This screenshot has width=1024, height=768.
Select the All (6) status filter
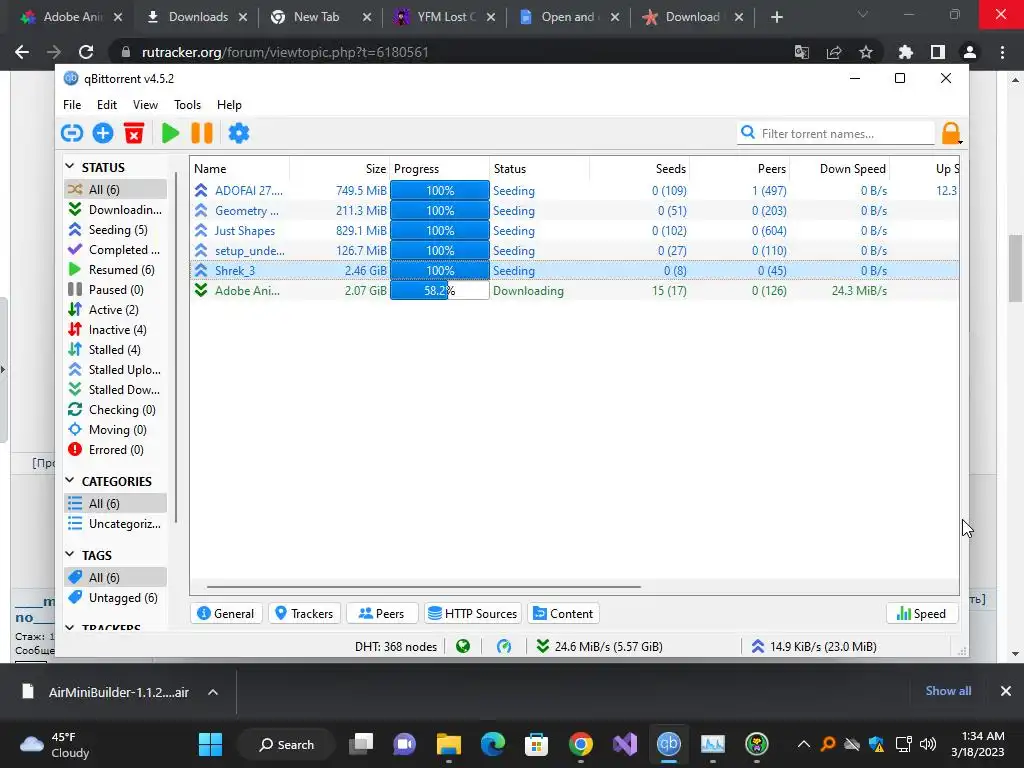point(115,189)
